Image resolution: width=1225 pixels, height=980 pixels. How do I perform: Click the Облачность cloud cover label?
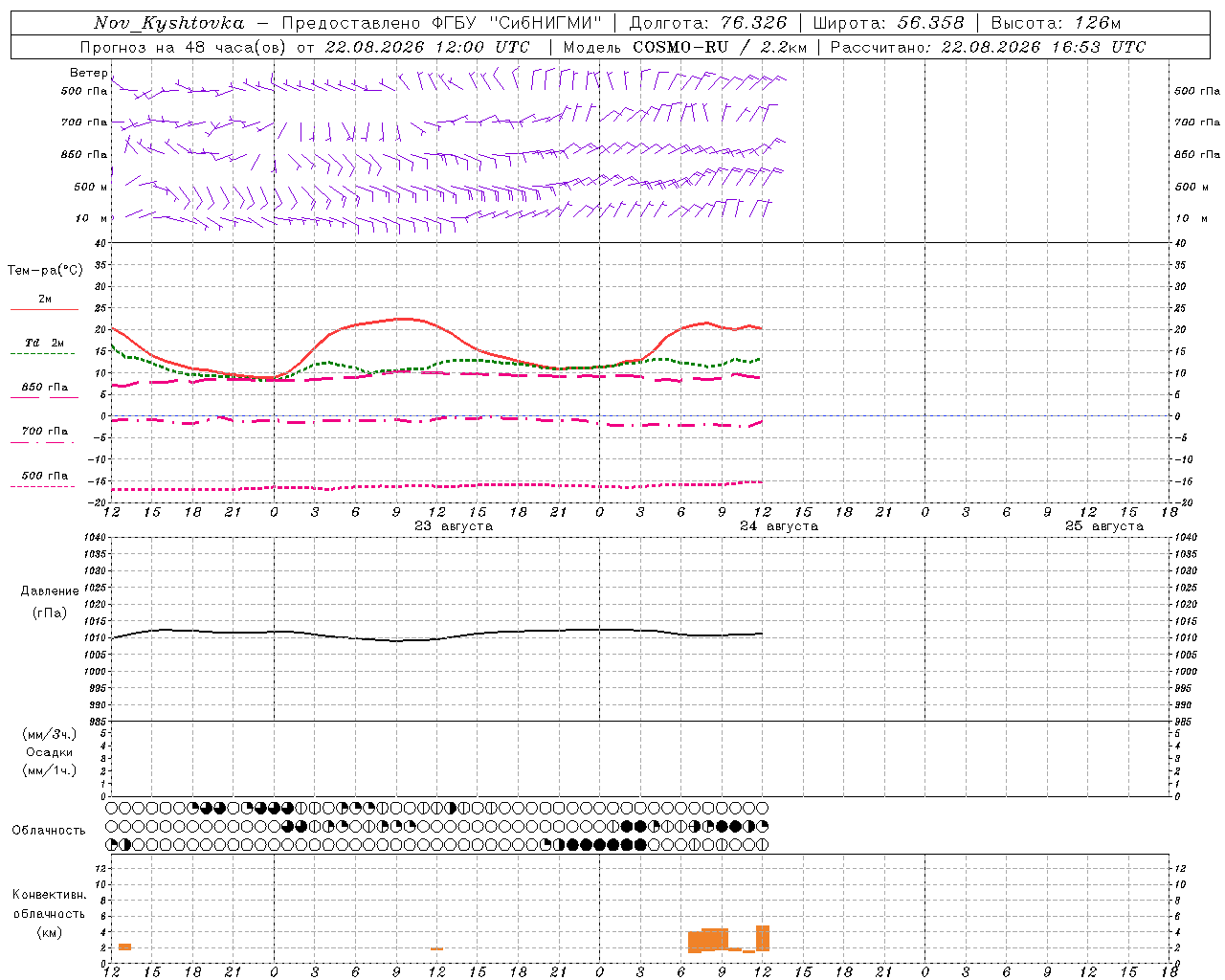[49, 830]
